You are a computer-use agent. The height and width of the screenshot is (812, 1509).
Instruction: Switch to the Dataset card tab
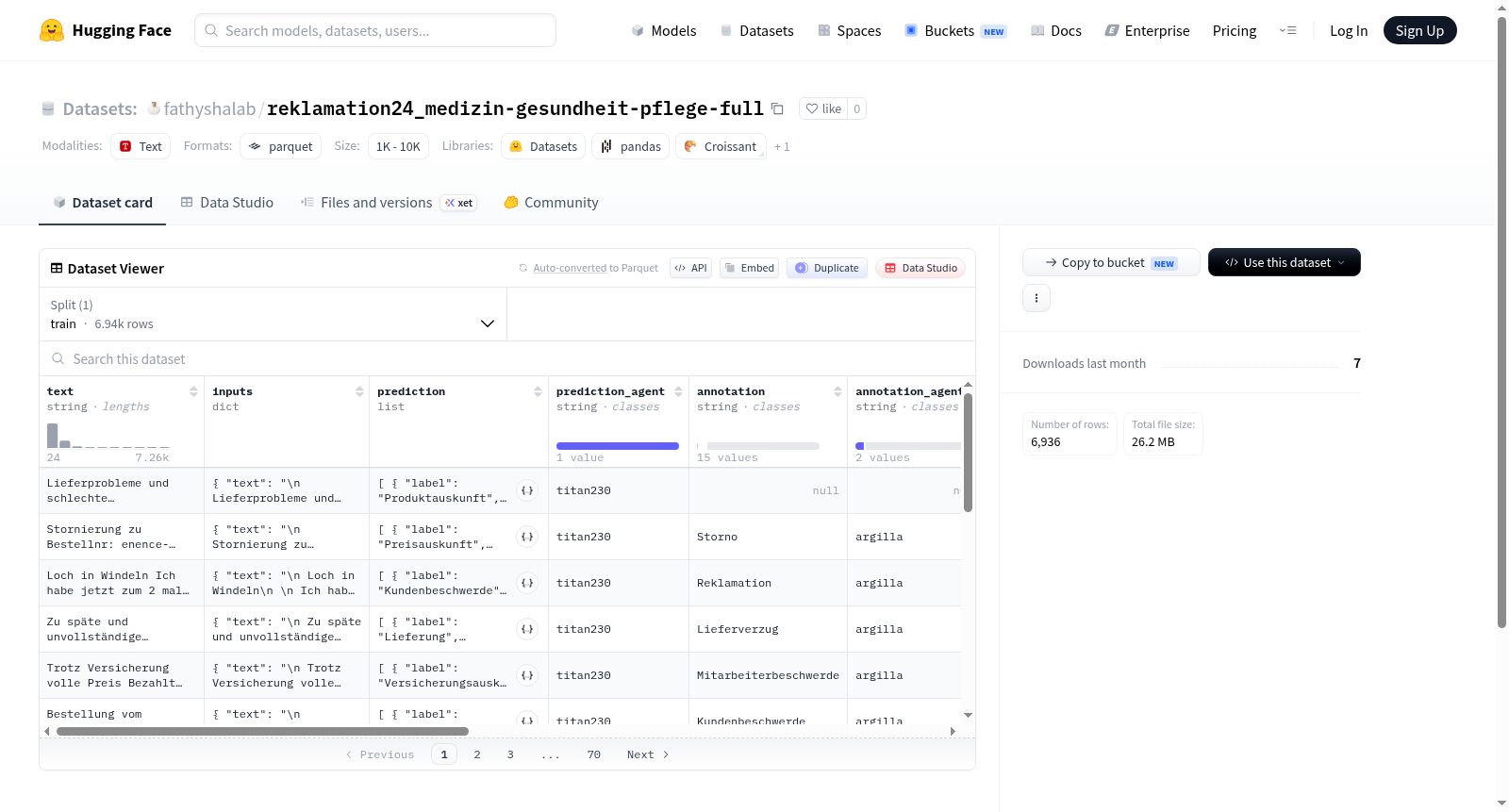(102, 203)
